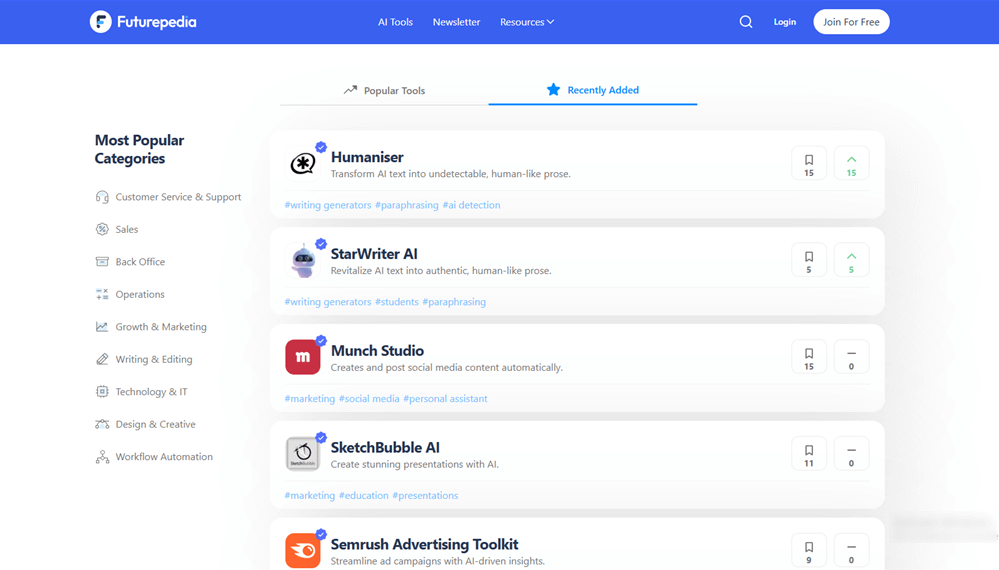
Task: Click the Semrush Advertising Toolkit orange logo
Action: 303,550
